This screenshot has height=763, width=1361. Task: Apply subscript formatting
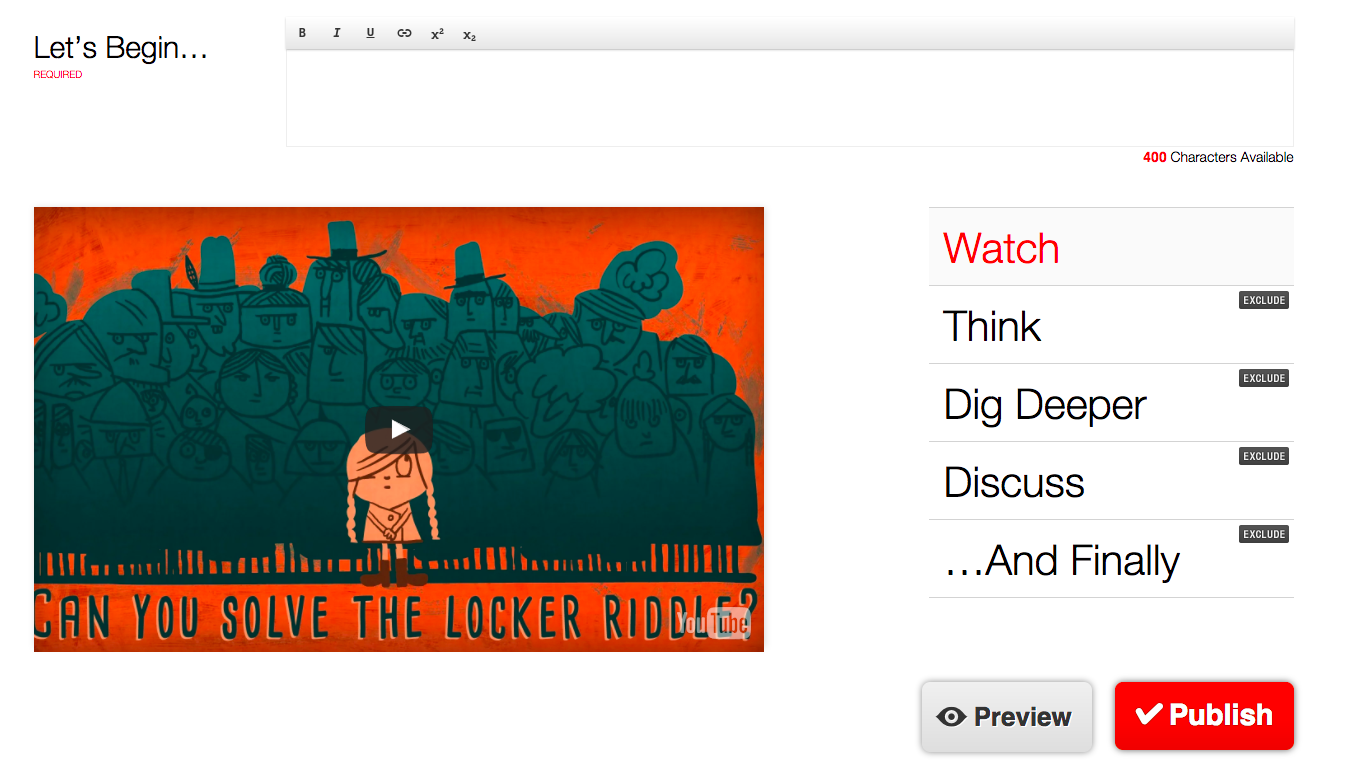(469, 35)
